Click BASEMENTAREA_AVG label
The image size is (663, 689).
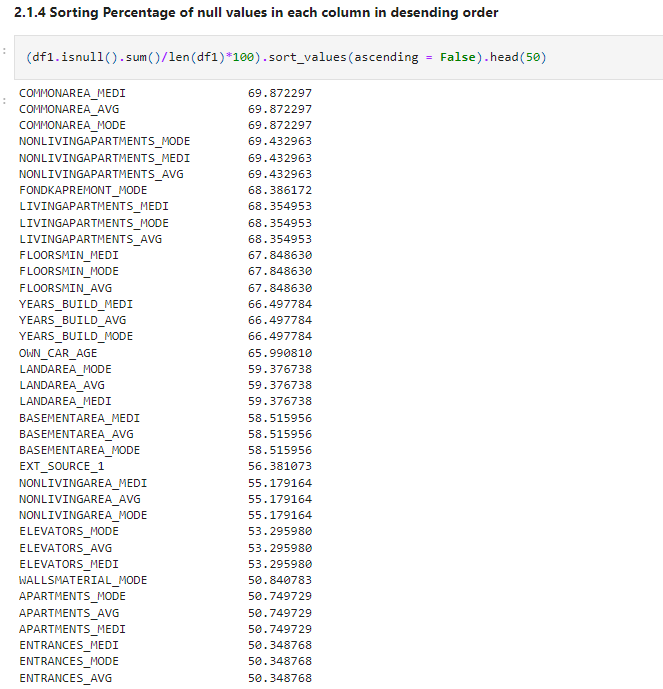[x=76, y=434]
